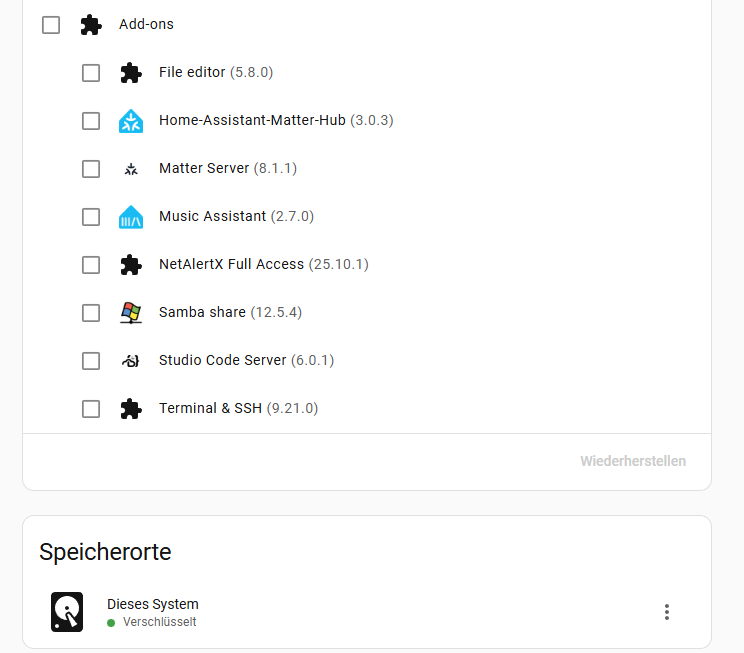Screen dimensions: 744x653
Task: Click the Samba share icon
Action: tap(131, 313)
